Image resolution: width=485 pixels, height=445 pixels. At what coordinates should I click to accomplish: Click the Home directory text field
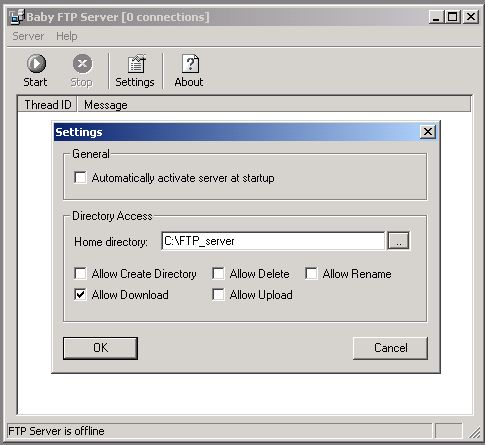[273, 241]
